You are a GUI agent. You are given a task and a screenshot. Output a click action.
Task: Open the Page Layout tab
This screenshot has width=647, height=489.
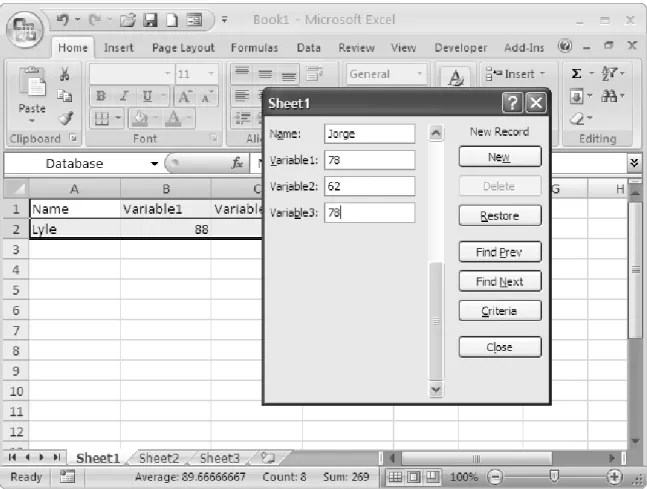click(x=183, y=48)
